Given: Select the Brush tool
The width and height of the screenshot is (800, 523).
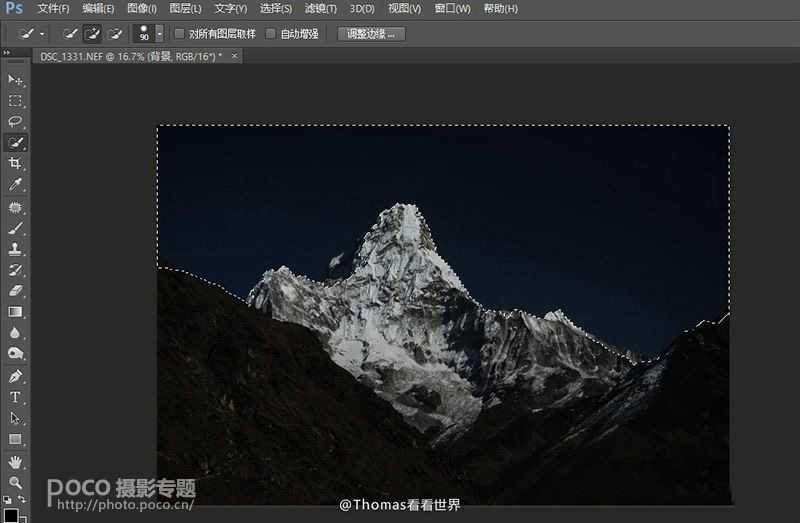Looking at the screenshot, I should (x=15, y=228).
